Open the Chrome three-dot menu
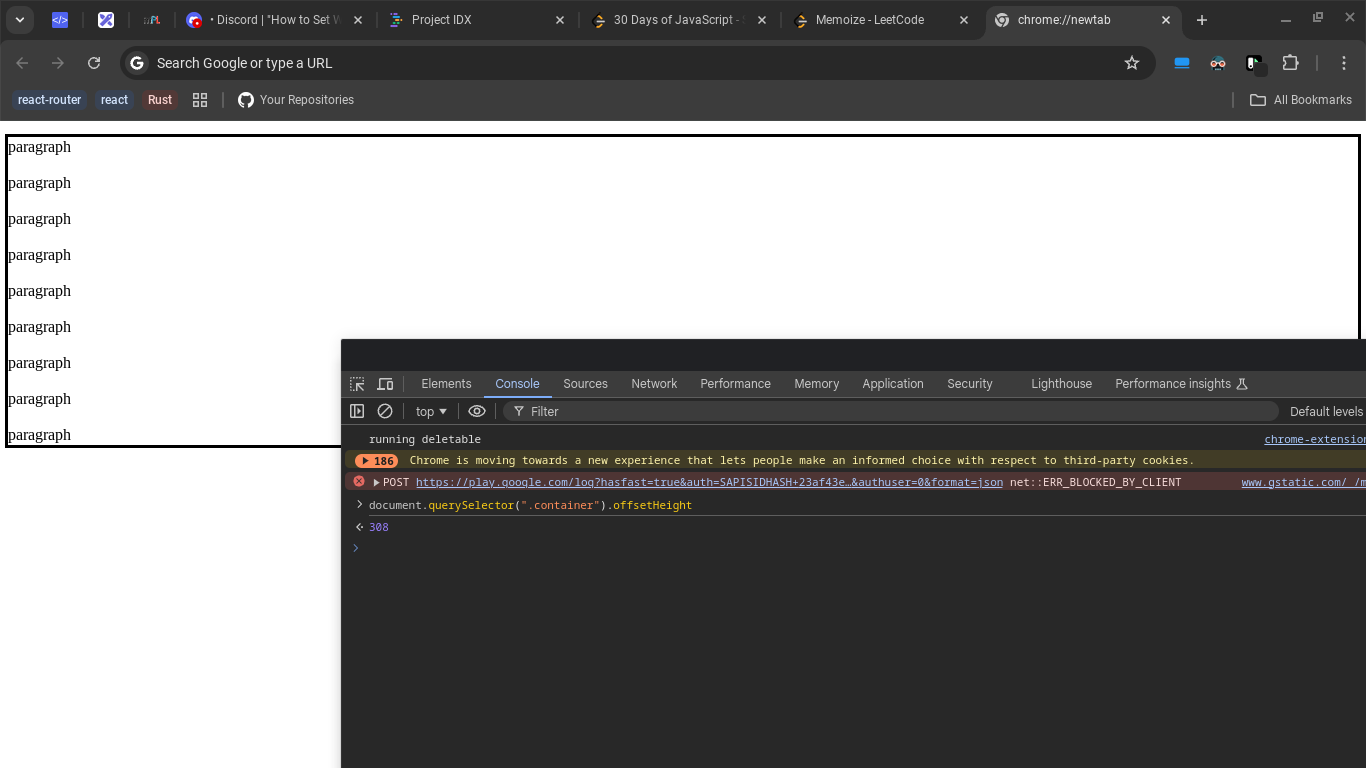 (1344, 63)
